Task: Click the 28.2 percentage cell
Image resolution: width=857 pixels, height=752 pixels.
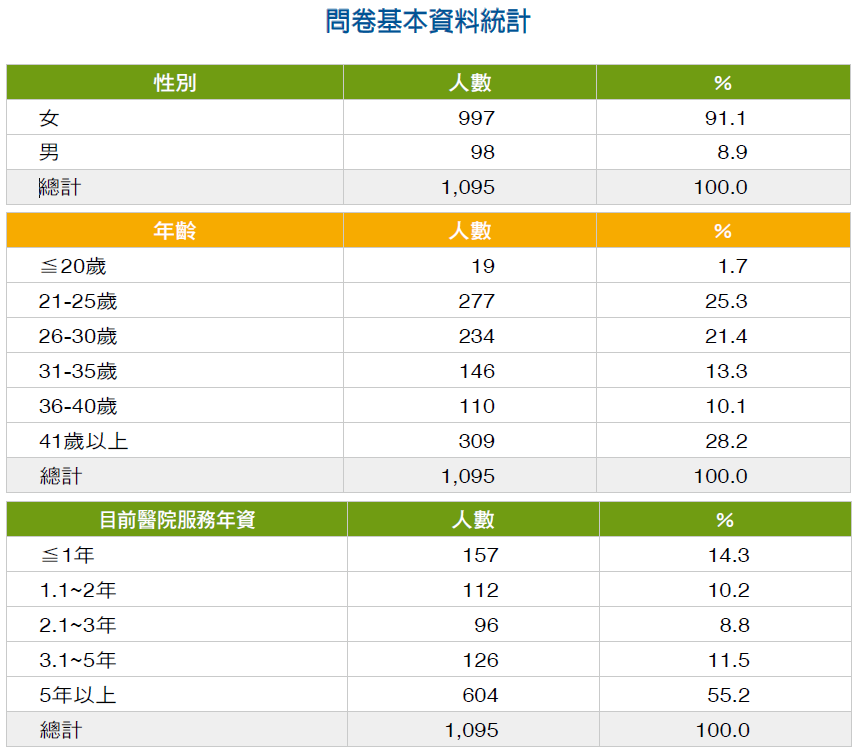Action: tap(726, 441)
